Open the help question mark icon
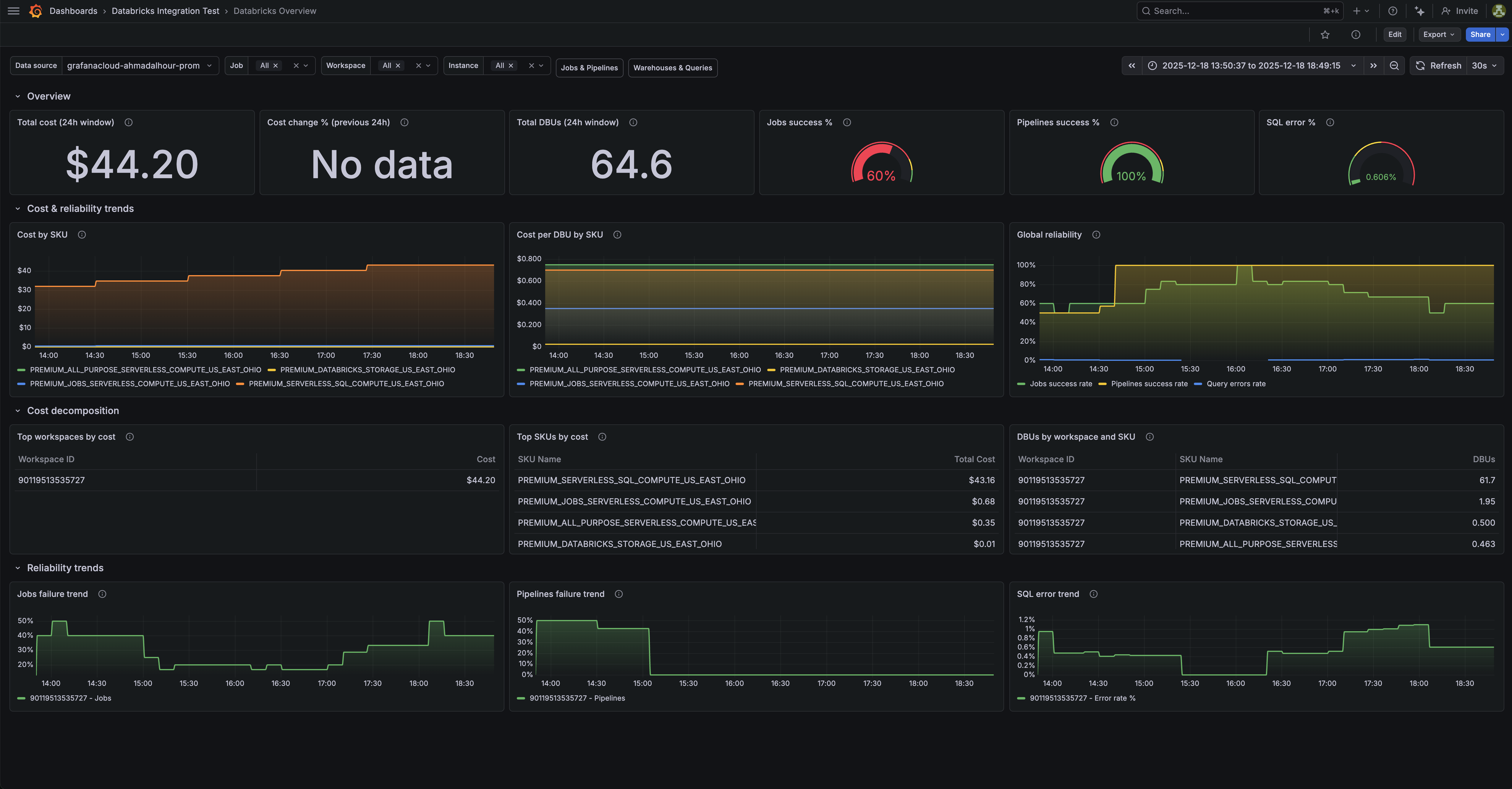 (1392, 11)
